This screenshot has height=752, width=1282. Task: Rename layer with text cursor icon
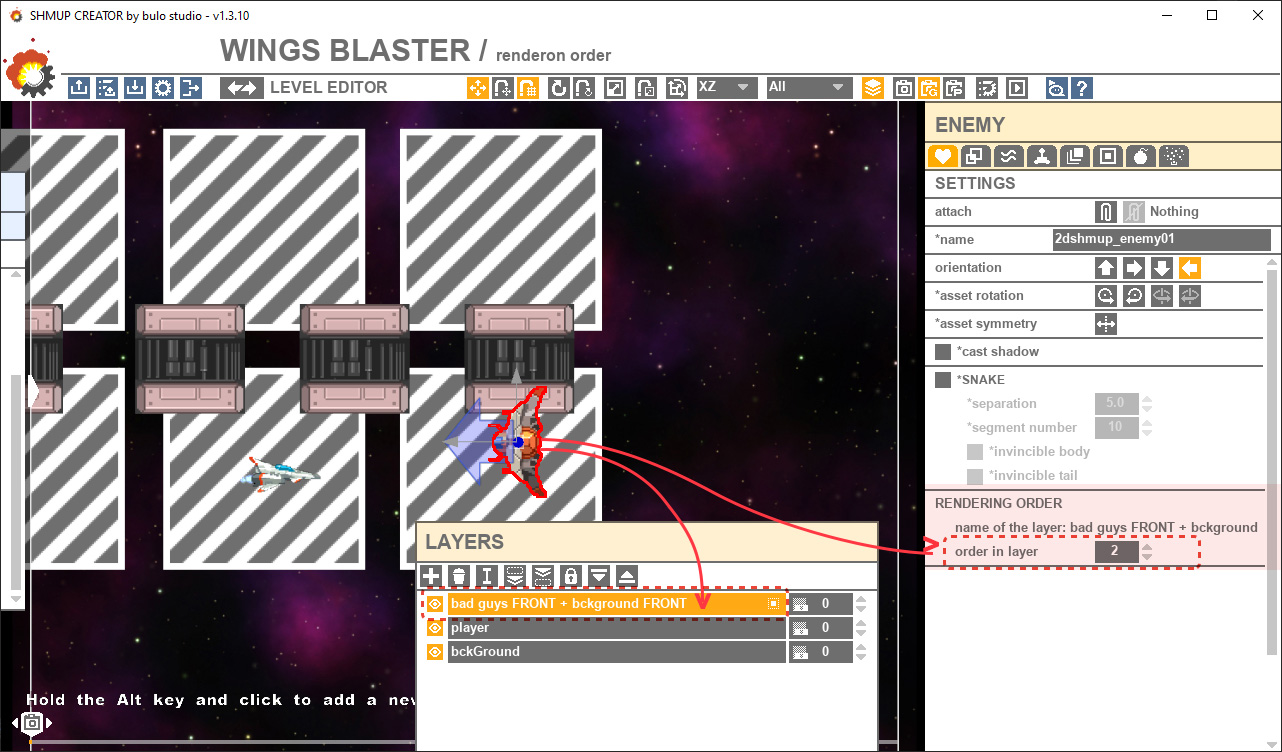tap(487, 576)
